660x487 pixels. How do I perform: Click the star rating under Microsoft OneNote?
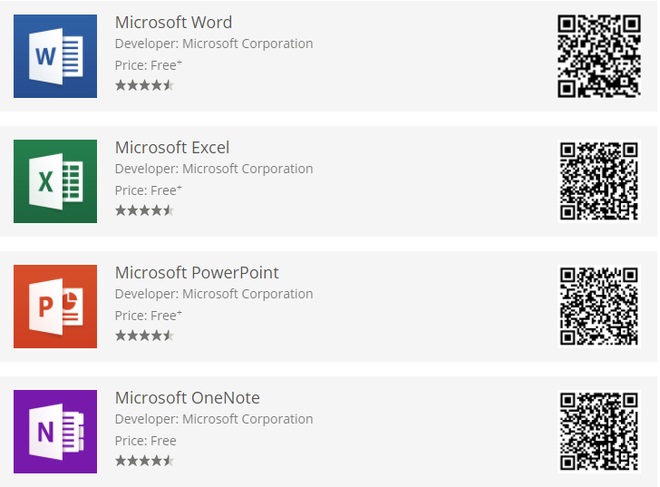(x=144, y=461)
